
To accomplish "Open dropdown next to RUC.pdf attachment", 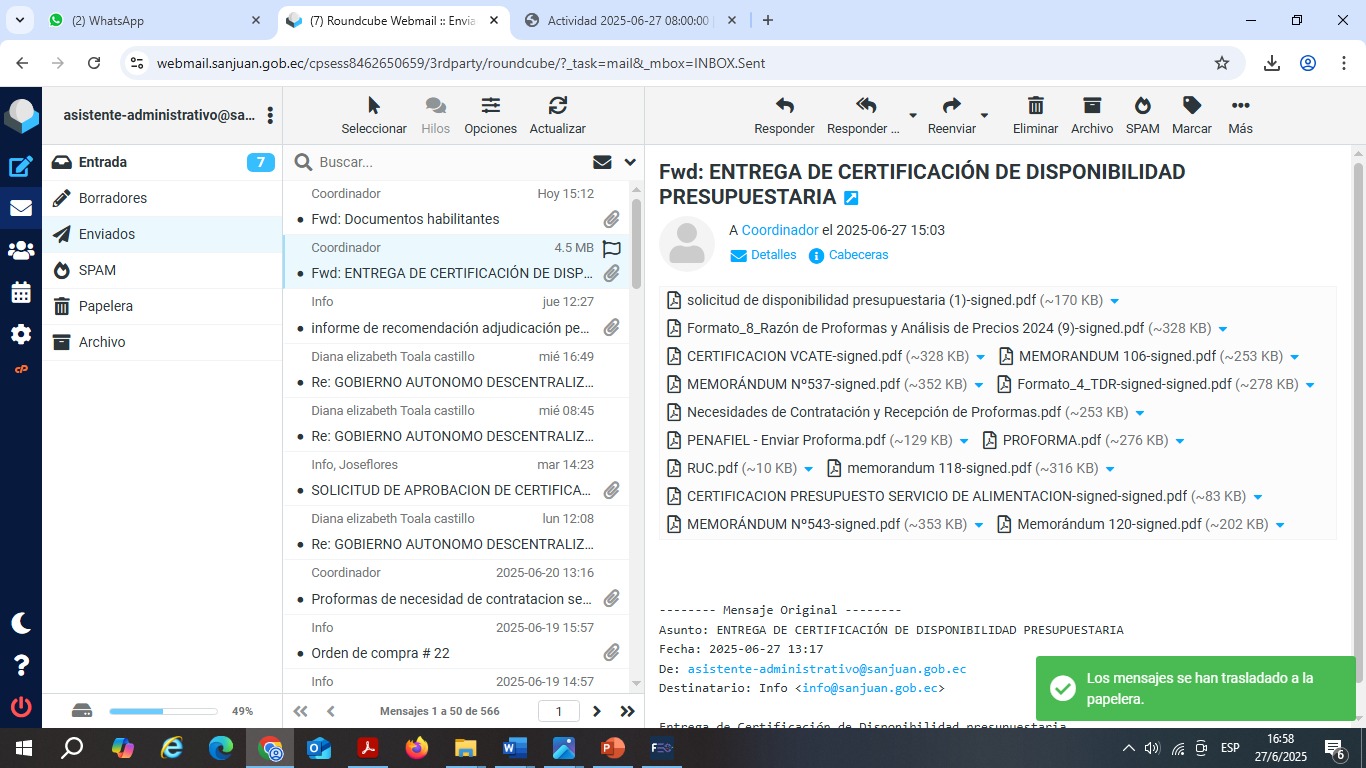I will [x=807, y=469].
